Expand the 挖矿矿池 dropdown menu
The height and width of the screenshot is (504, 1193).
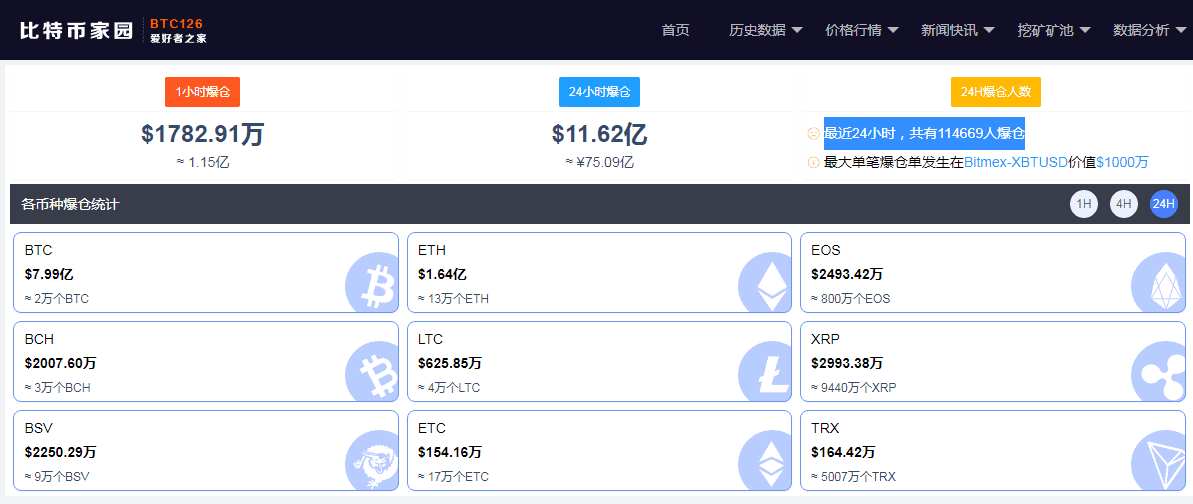point(1054,30)
